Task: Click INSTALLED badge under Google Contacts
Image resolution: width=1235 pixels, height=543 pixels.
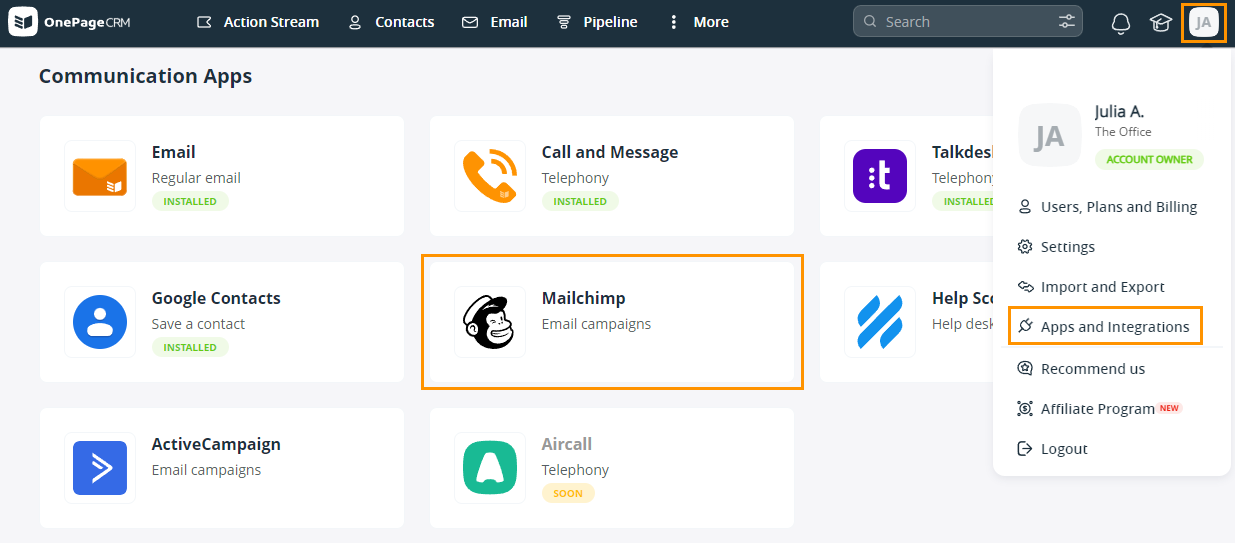Action: point(190,347)
